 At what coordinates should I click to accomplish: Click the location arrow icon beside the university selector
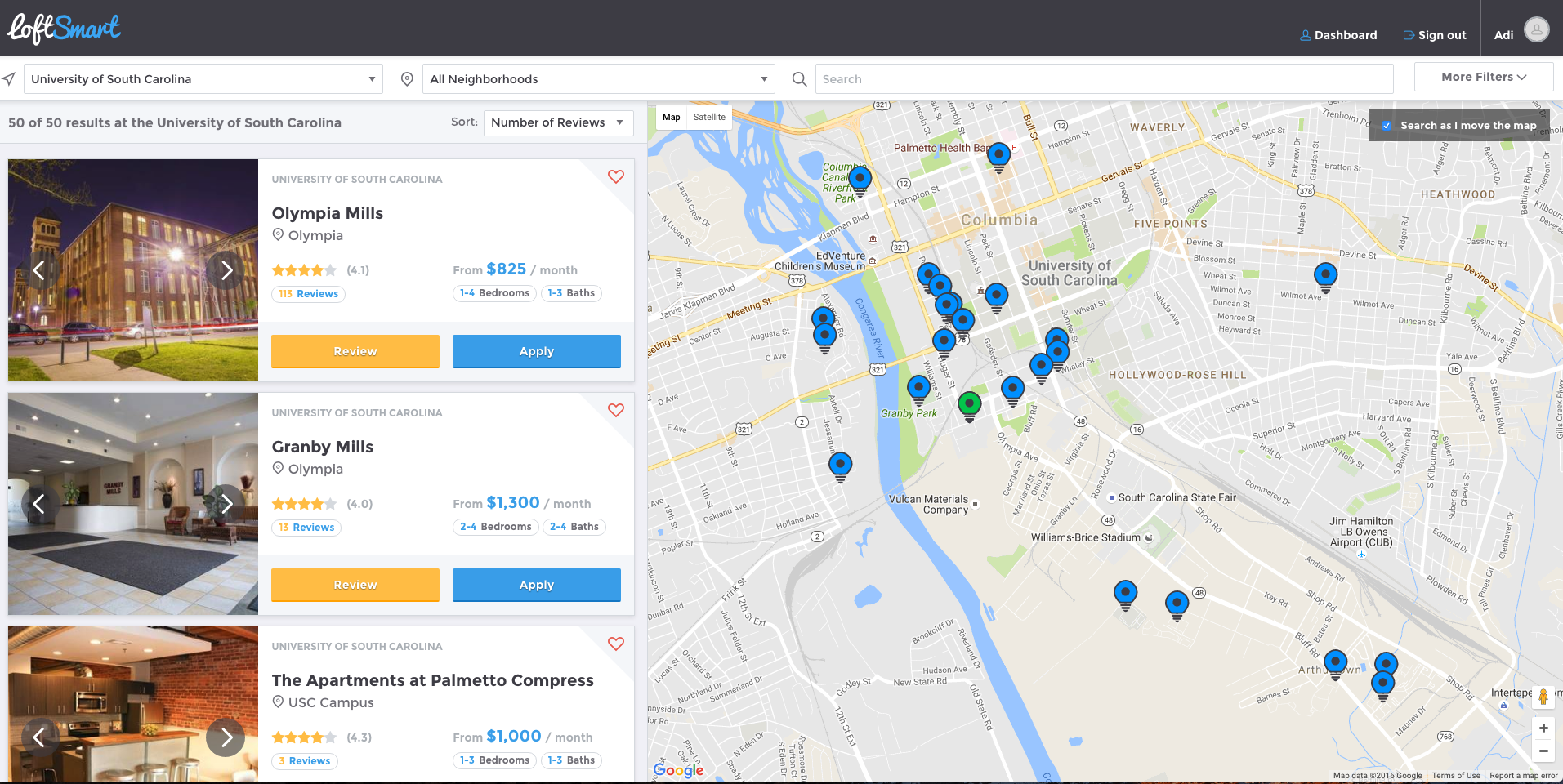click(9, 79)
